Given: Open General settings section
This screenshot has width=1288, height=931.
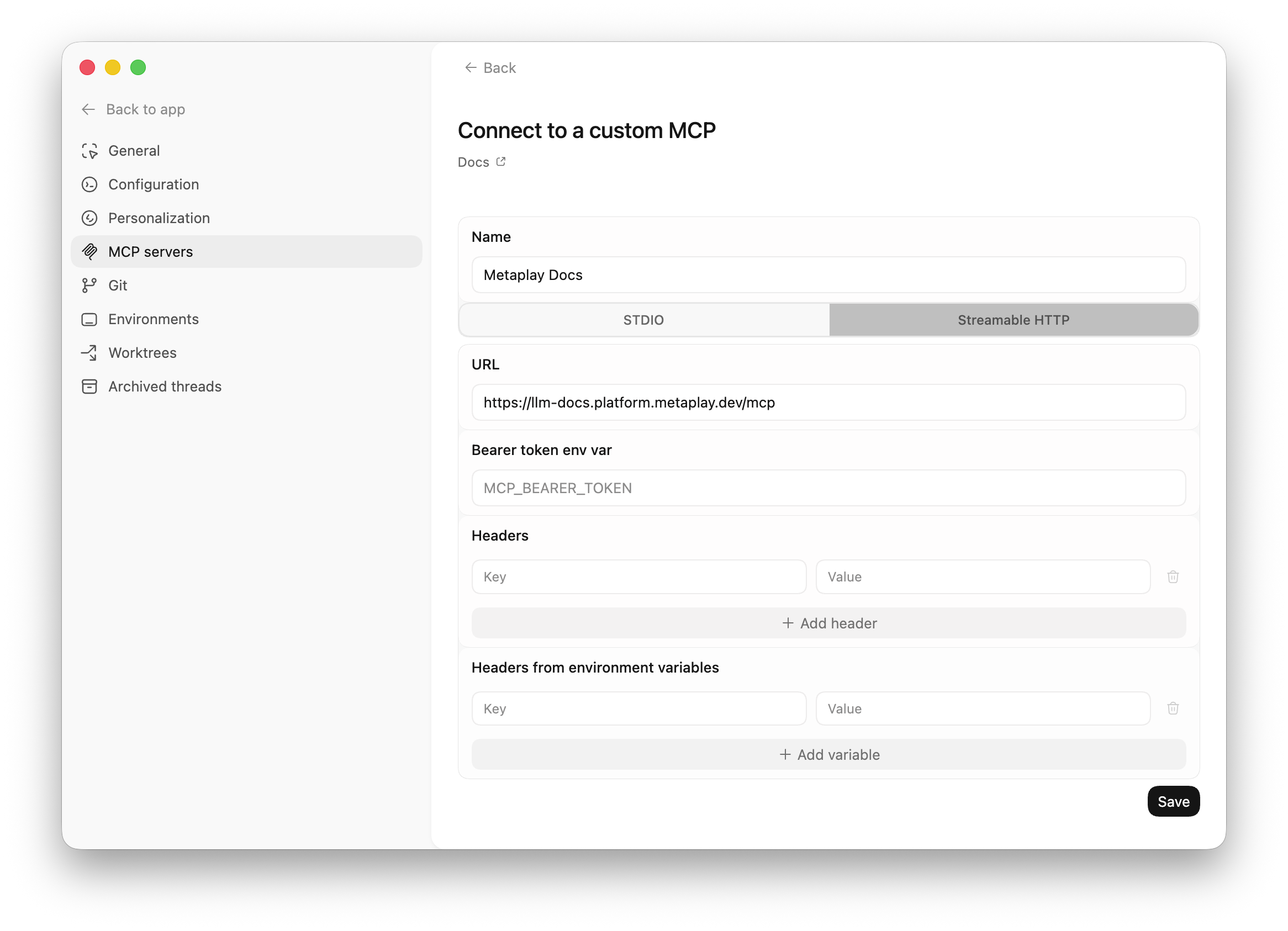Looking at the screenshot, I should [x=134, y=150].
